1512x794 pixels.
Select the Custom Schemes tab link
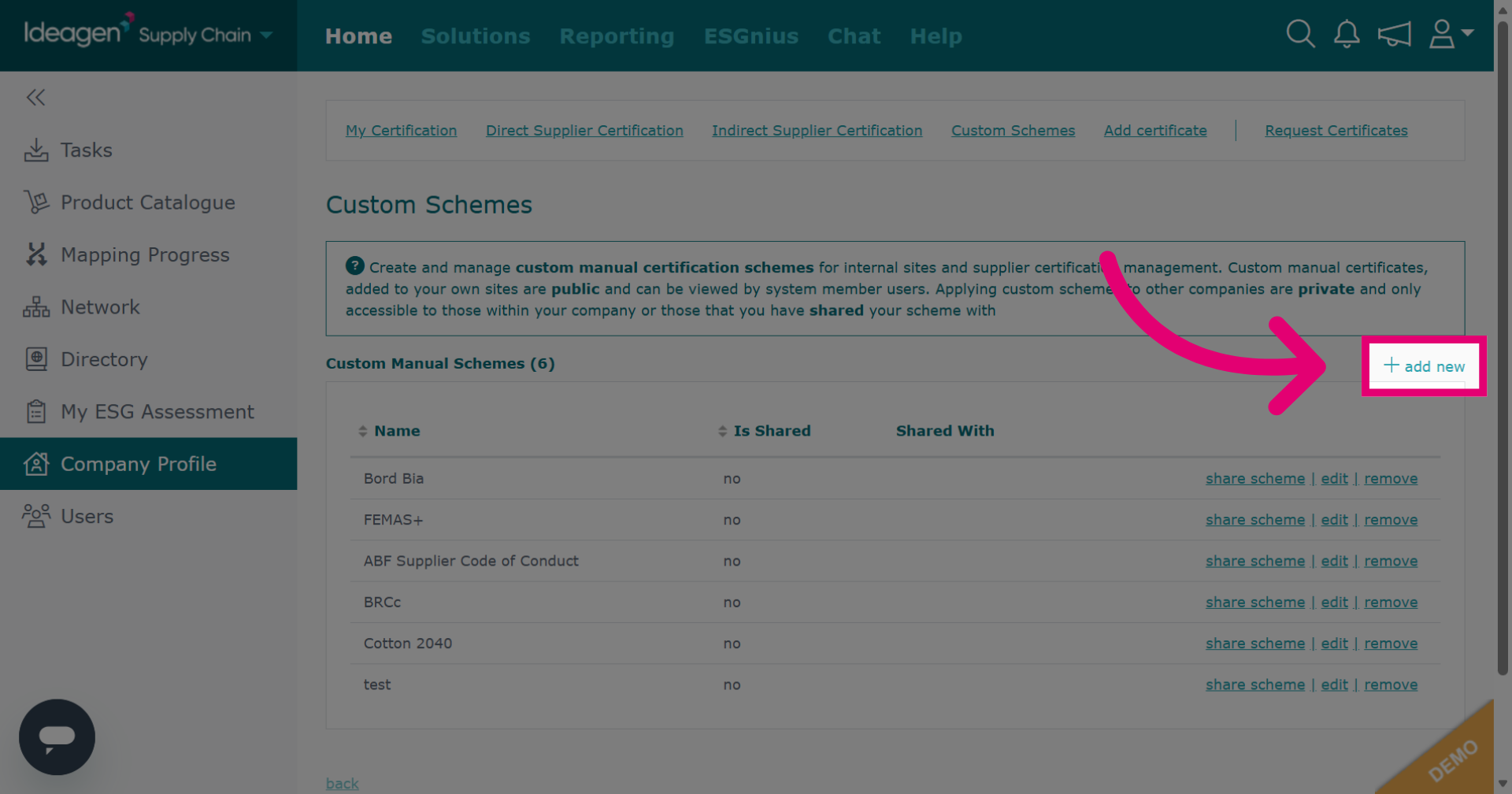click(x=1013, y=131)
